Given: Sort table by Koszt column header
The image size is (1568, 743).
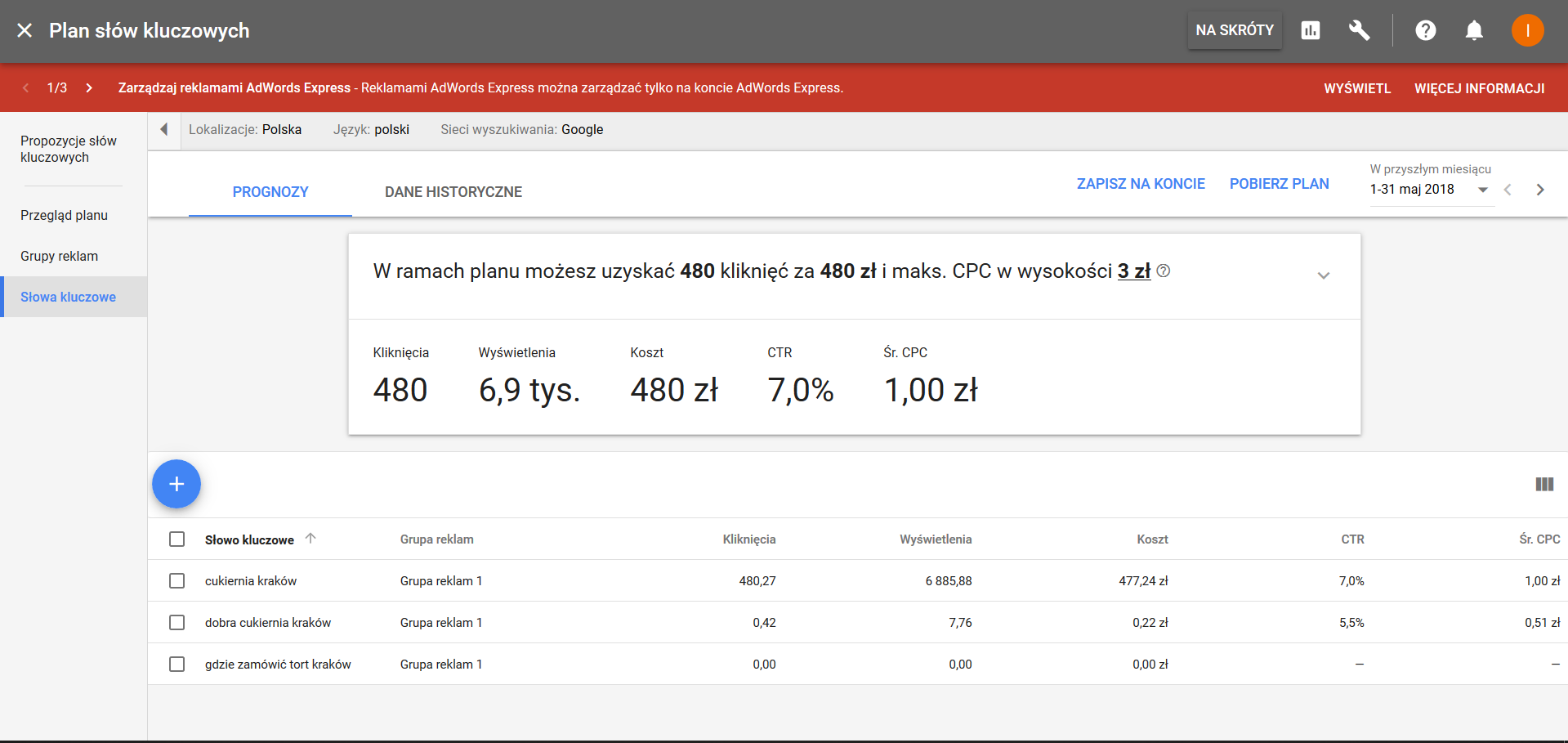Looking at the screenshot, I should click(1152, 539).
